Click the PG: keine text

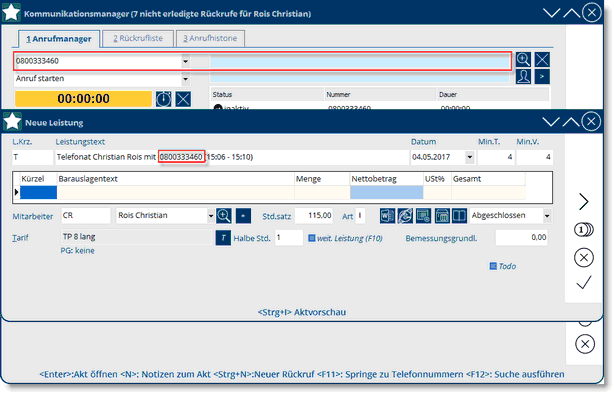(x=77, y=251)
